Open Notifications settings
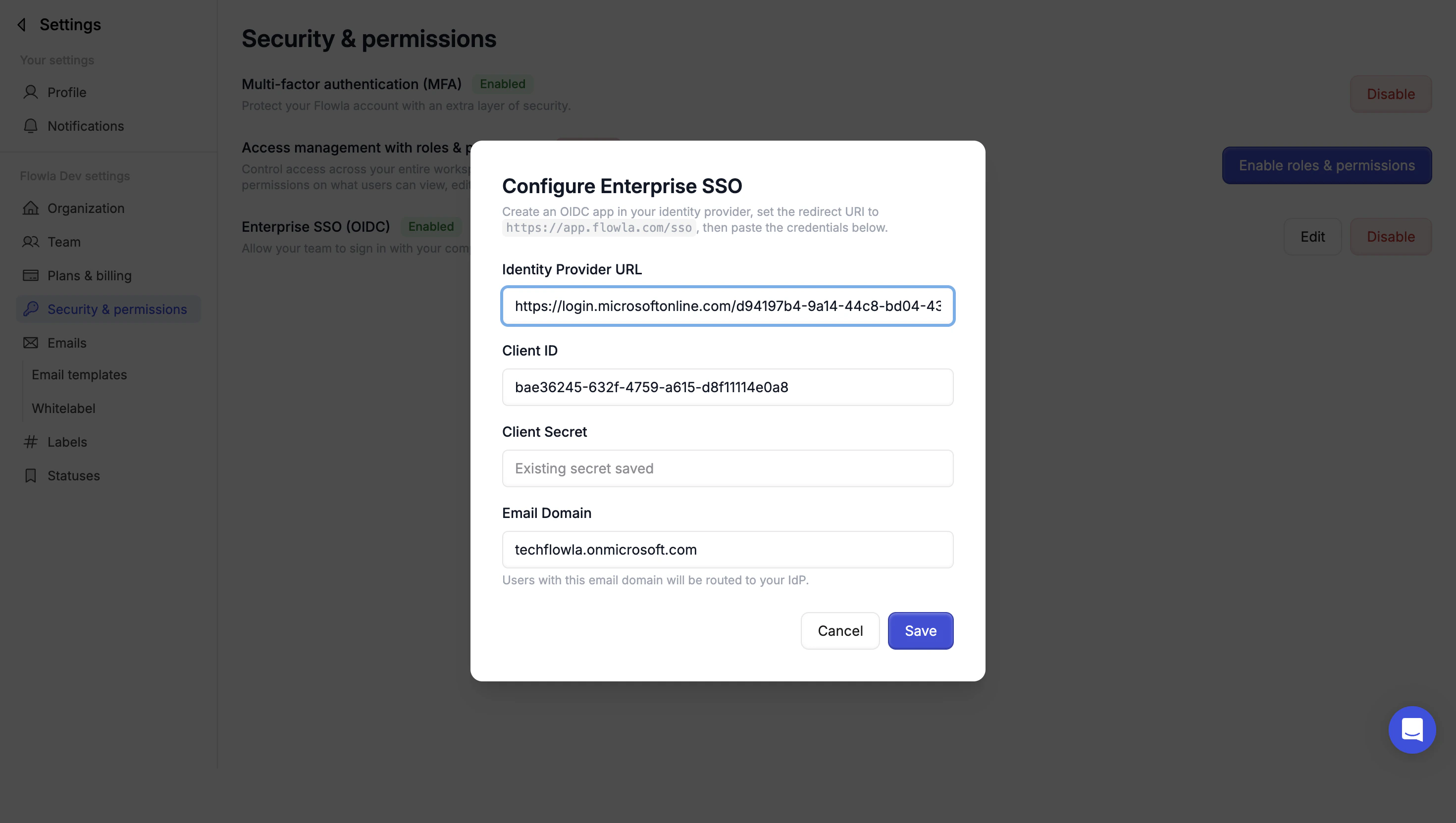Viewport: 1456px width, 823px height. (x=108, y=126)
